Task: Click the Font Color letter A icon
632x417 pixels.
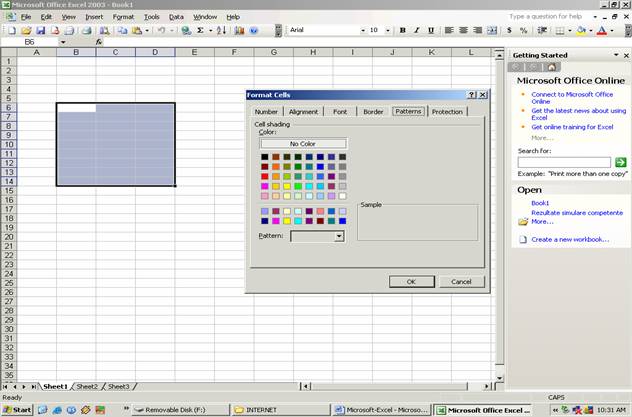Action: click(x=602, y=30)
